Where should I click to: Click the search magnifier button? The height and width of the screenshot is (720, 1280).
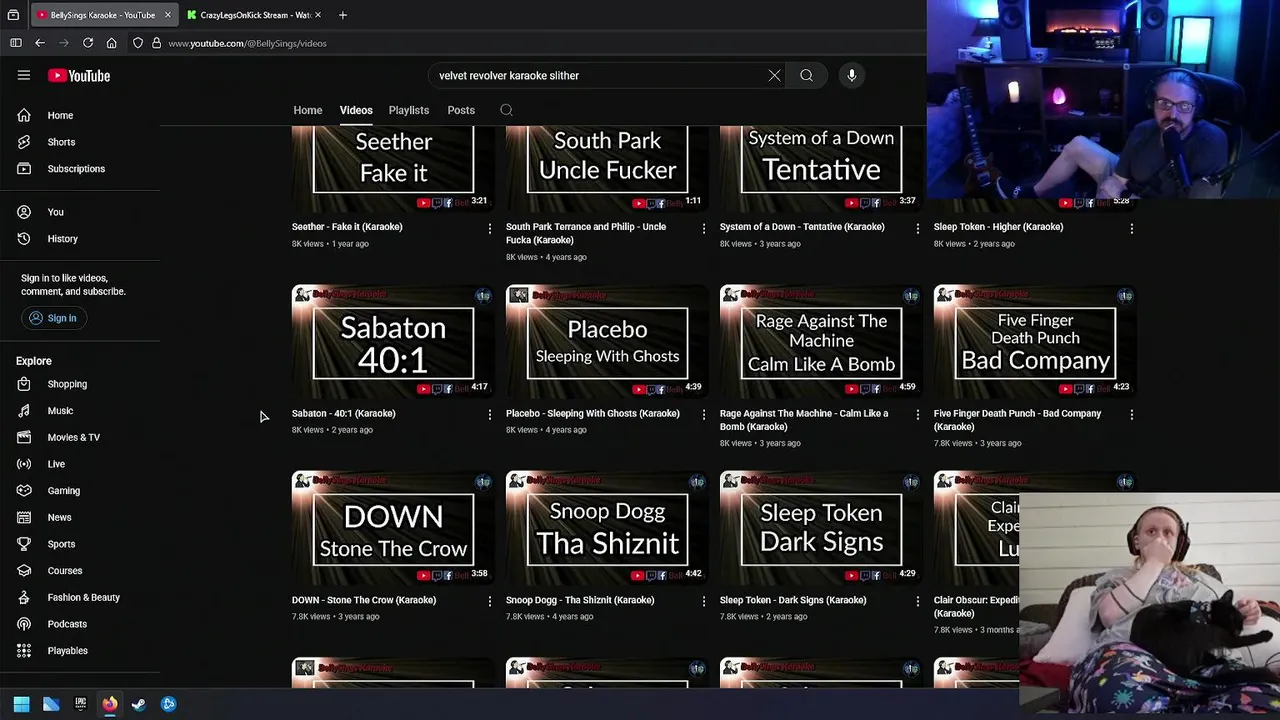(806, 75)
